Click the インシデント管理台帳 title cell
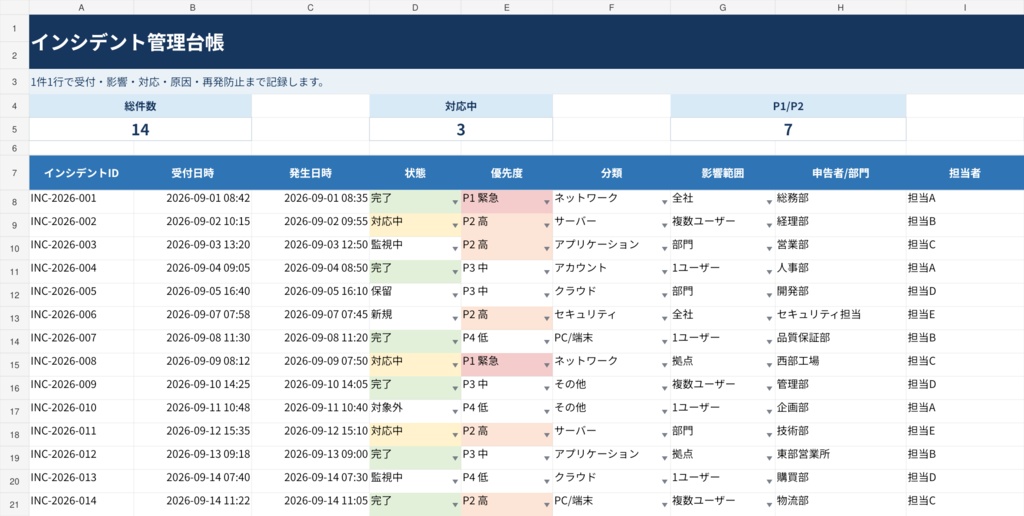Screen dimensions: 1024x516 pos(526,42)
